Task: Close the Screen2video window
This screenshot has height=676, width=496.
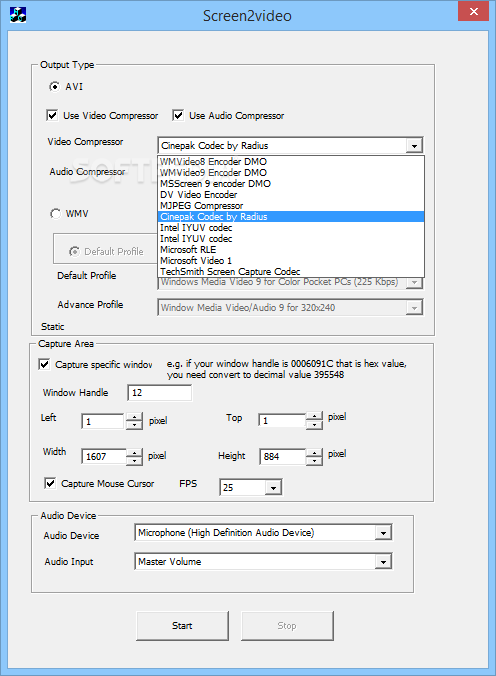Action: click(x=473, y=12)
